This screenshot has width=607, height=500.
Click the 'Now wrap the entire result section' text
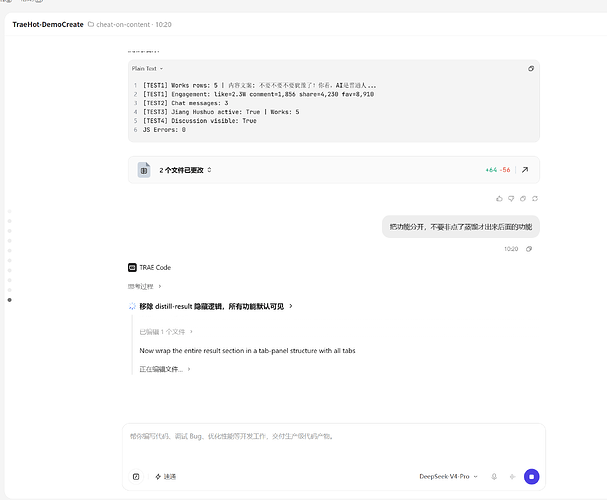coord(247,351)
